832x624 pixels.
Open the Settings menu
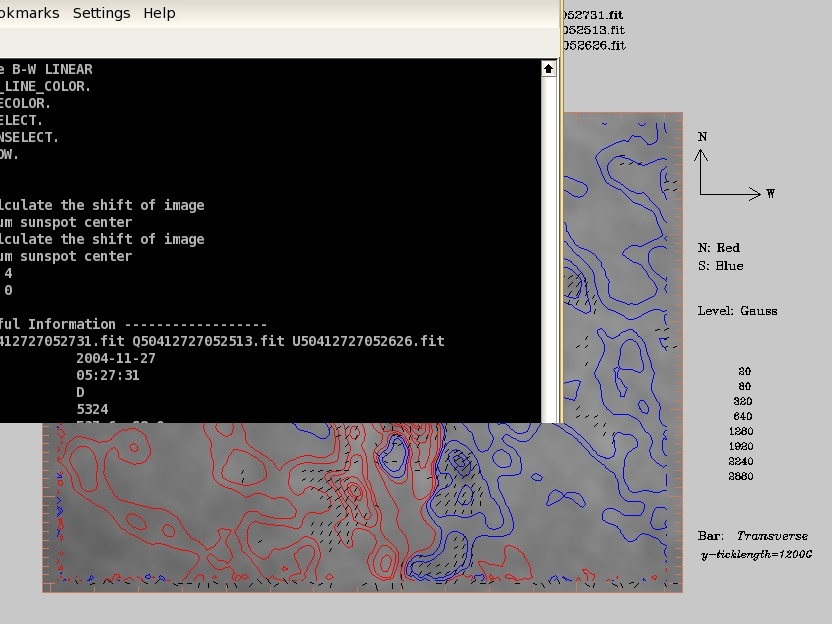coord(101,13)
